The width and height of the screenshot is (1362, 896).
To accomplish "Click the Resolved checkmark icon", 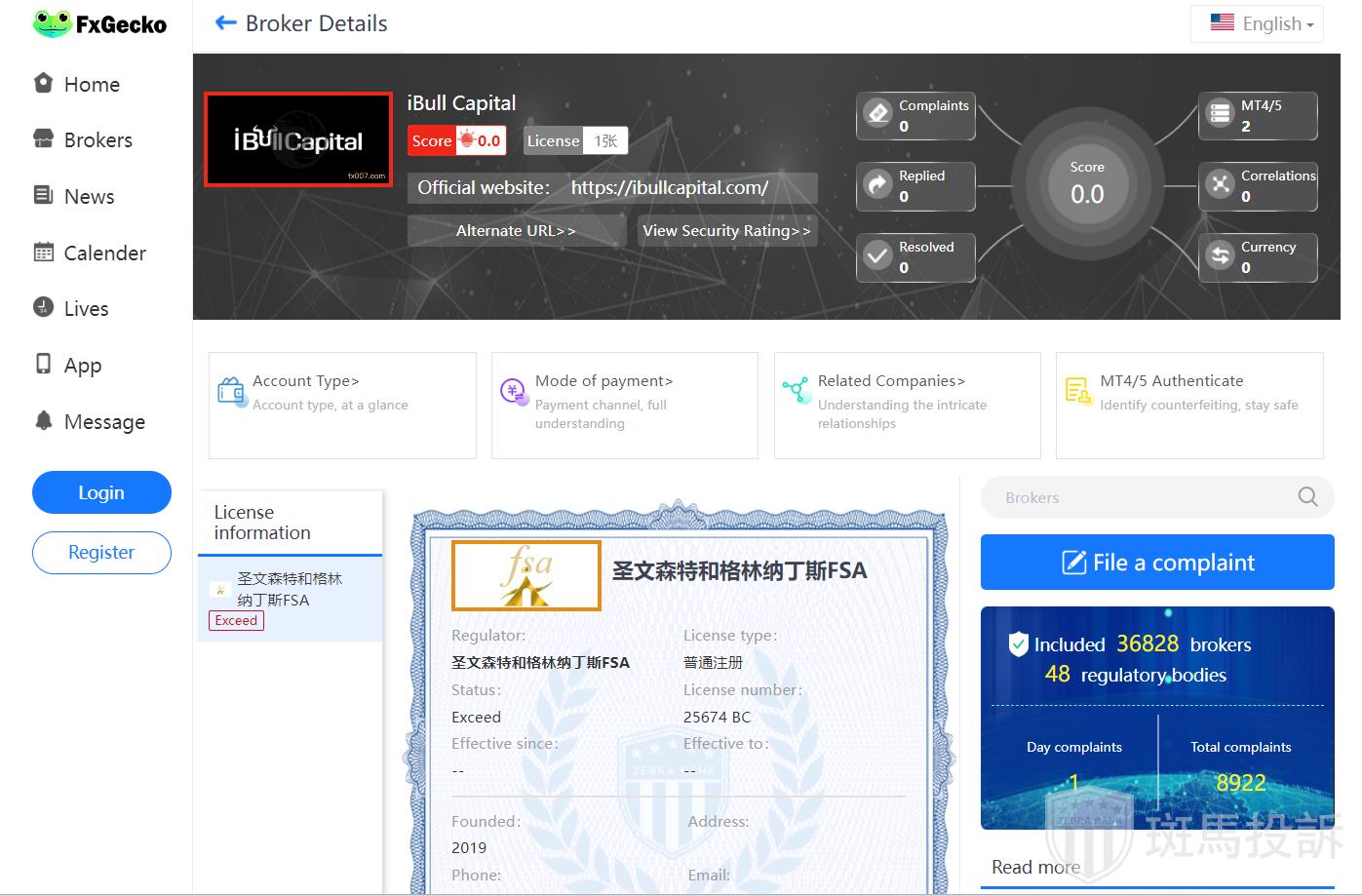I will pyautogui.click(x=878, y=255).
